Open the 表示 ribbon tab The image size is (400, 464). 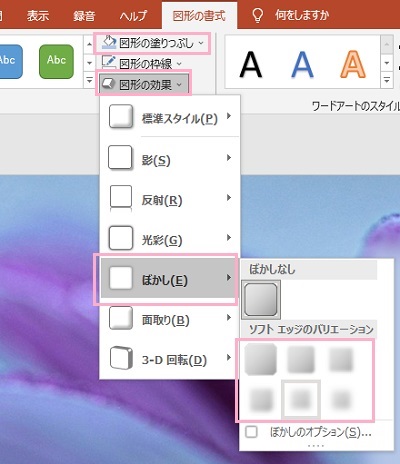[x=38, y=15]
